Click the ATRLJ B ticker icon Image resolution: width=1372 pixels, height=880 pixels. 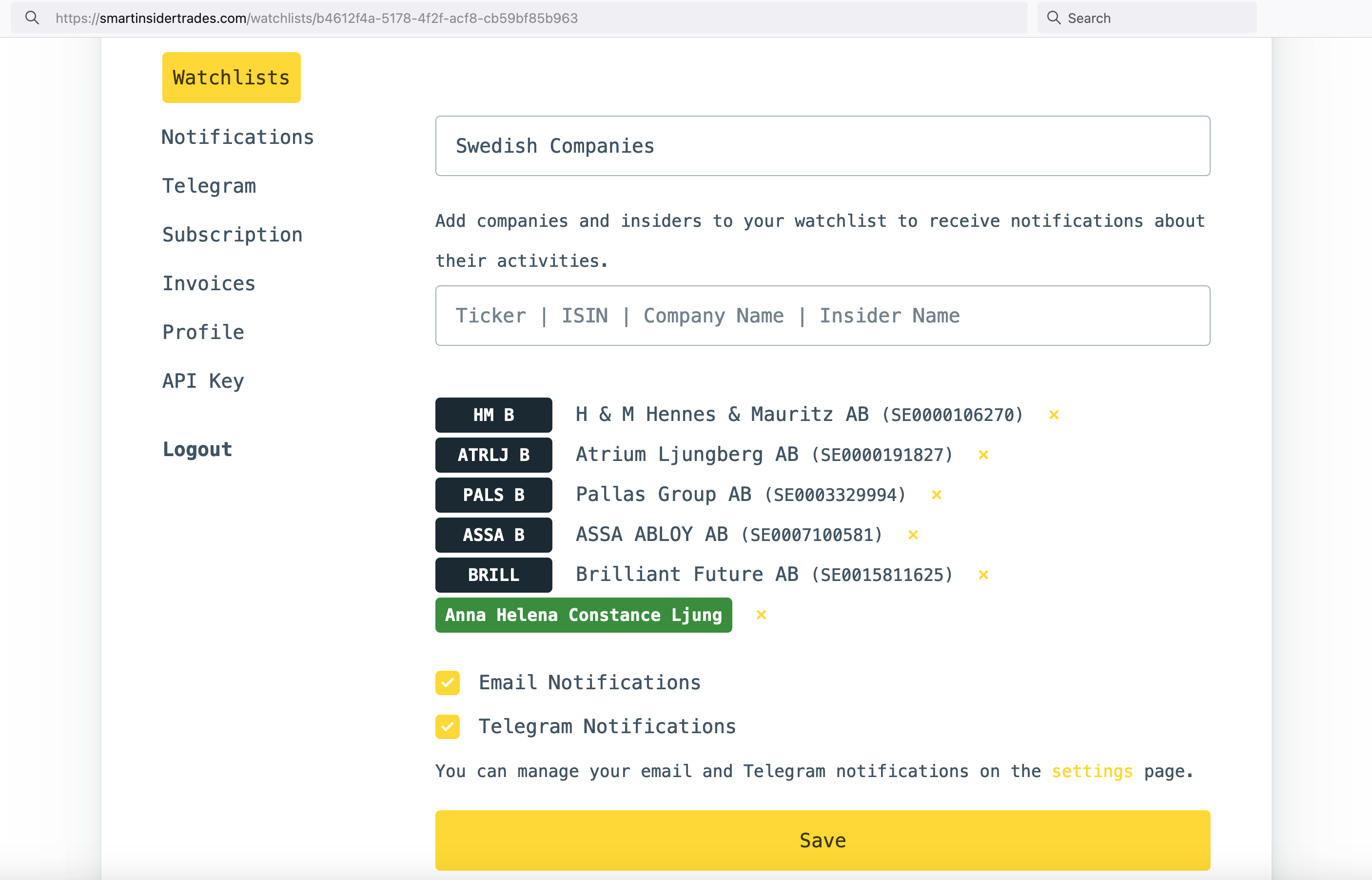pyautogui.click(x=493, y=455)
